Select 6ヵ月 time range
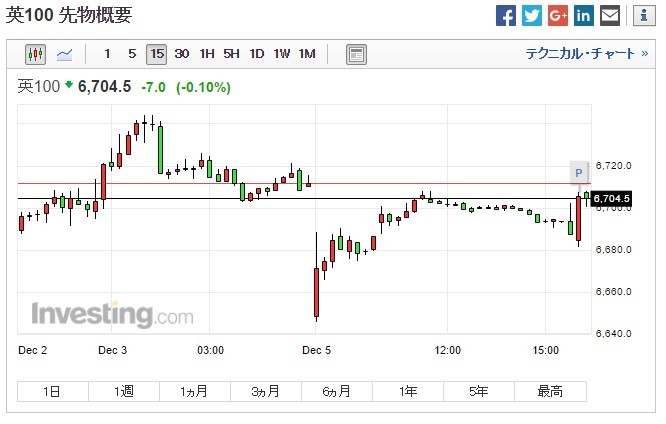 point(337,391)
